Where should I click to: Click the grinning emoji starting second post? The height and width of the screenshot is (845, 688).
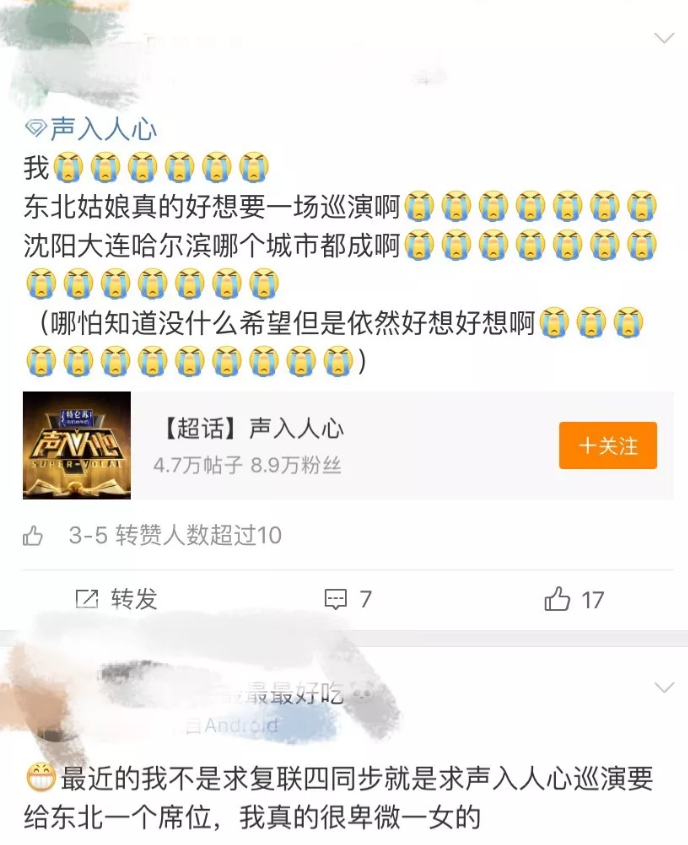tap(40, 779)
